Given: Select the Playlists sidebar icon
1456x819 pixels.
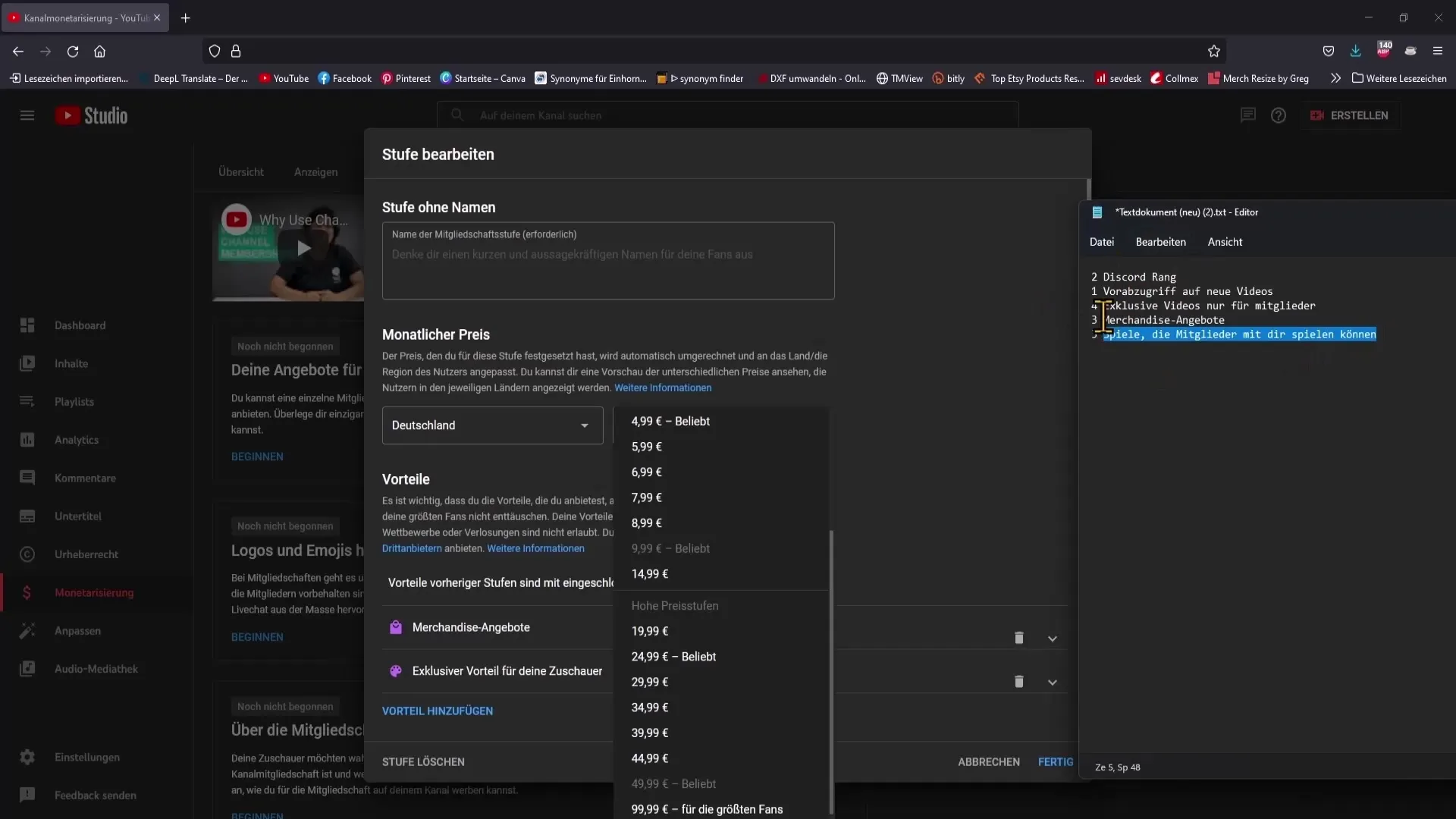Looking at the screenshot, I should click(x=27, y=401).
